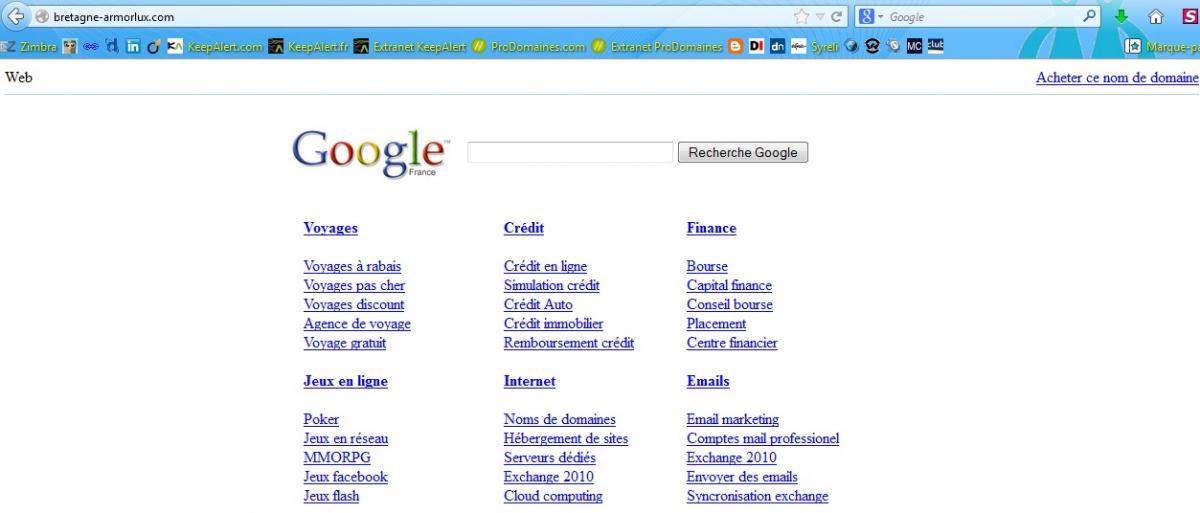Open the Crédit category heading
Screen dimensions: 1200x513
(524, 228)
